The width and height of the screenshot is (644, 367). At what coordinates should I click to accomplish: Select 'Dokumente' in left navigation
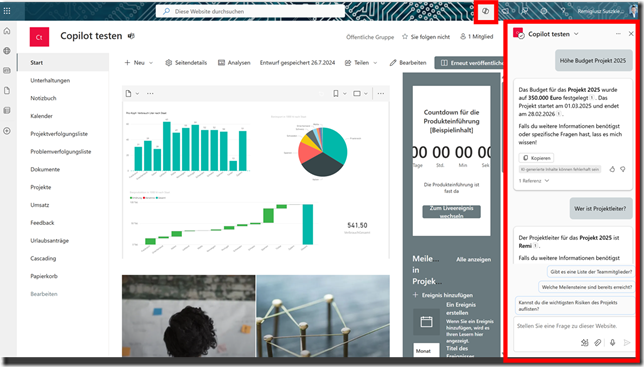pyautogui.click(x=45, y=169)
